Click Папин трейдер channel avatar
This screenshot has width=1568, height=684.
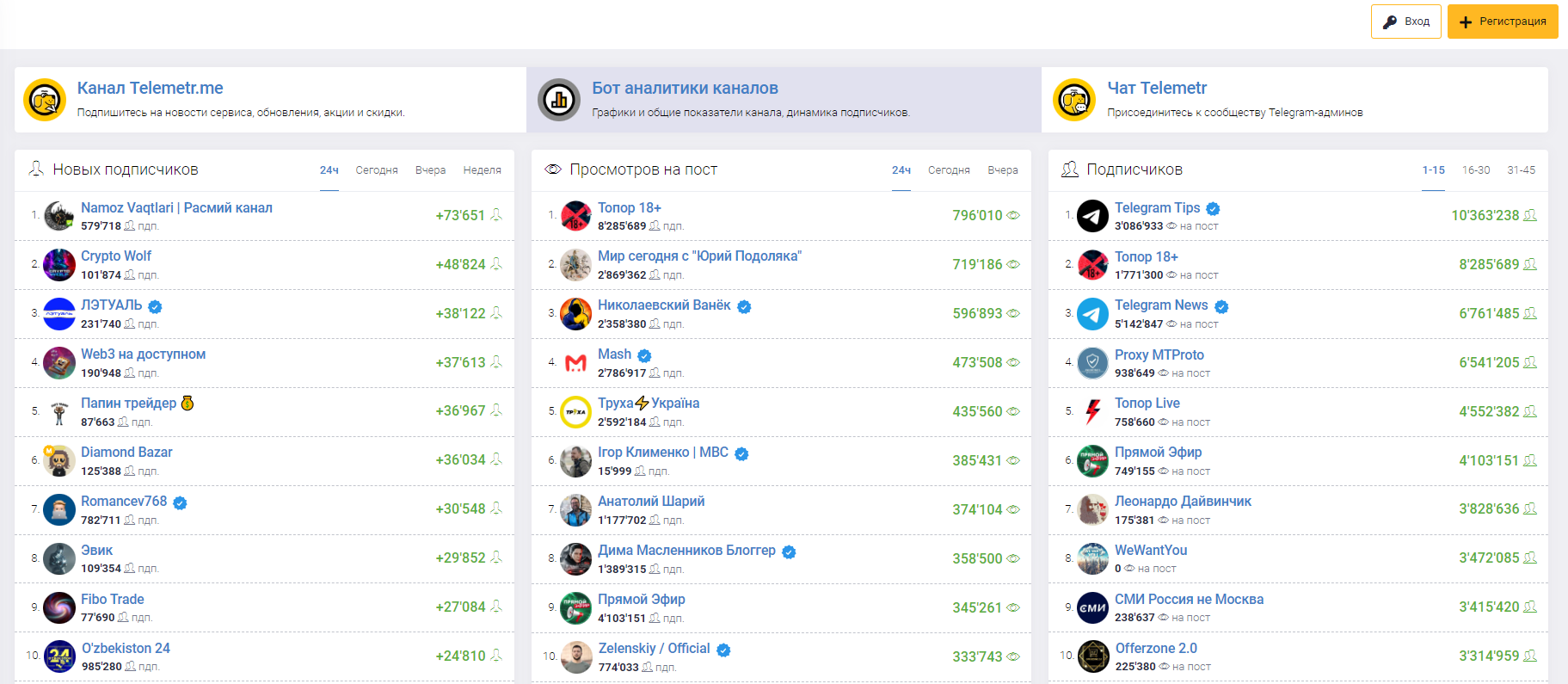point(59,412)
